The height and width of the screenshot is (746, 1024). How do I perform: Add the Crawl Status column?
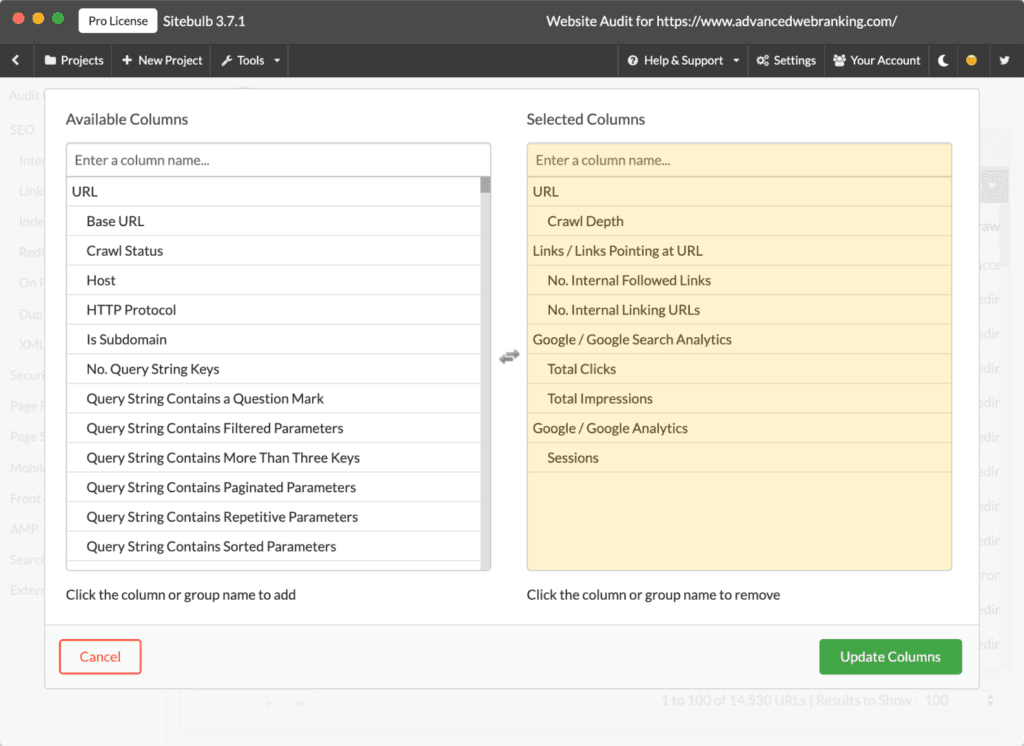click(273, 251)
